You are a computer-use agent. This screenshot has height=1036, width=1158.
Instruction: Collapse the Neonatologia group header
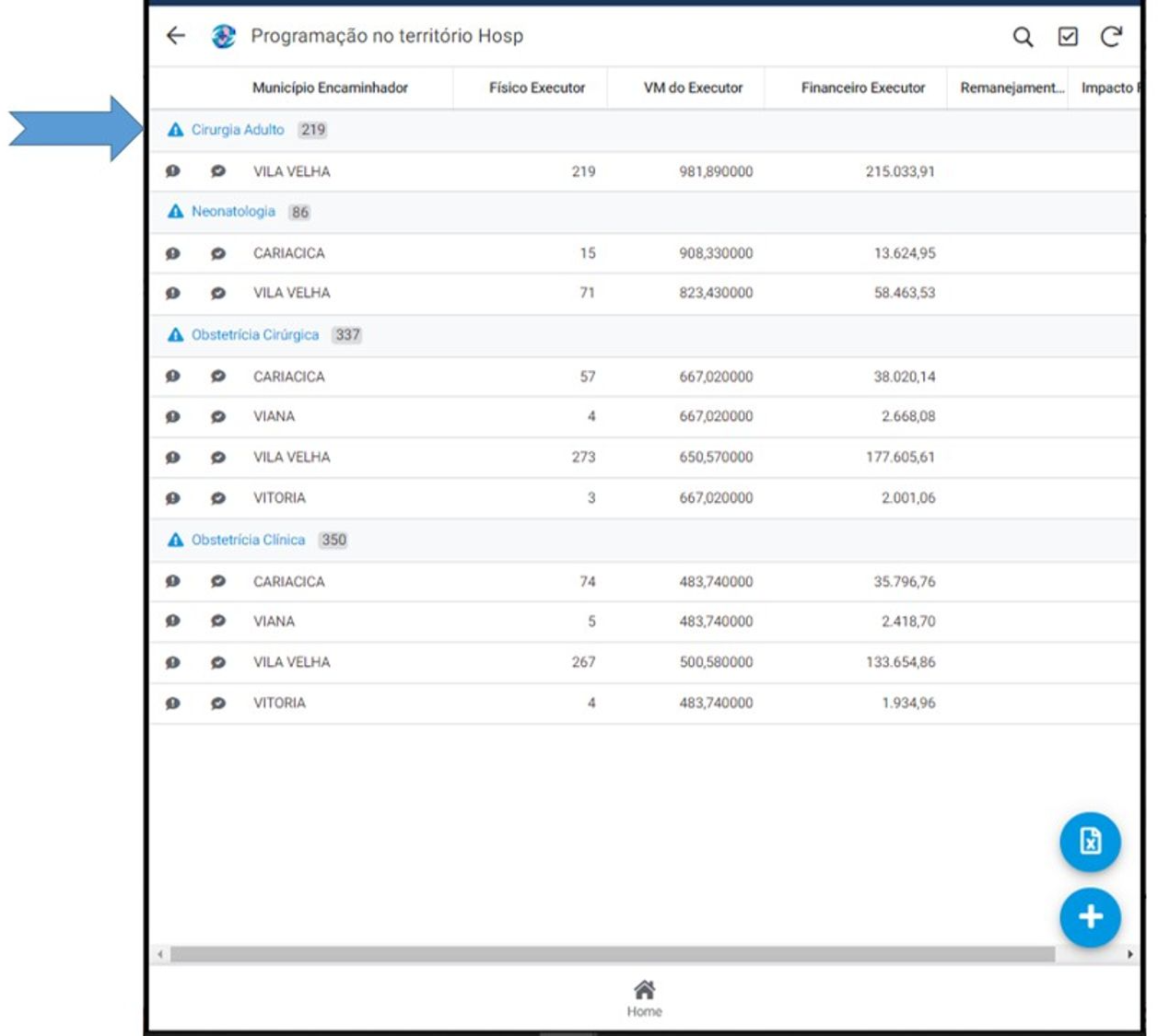coord(233,212)
